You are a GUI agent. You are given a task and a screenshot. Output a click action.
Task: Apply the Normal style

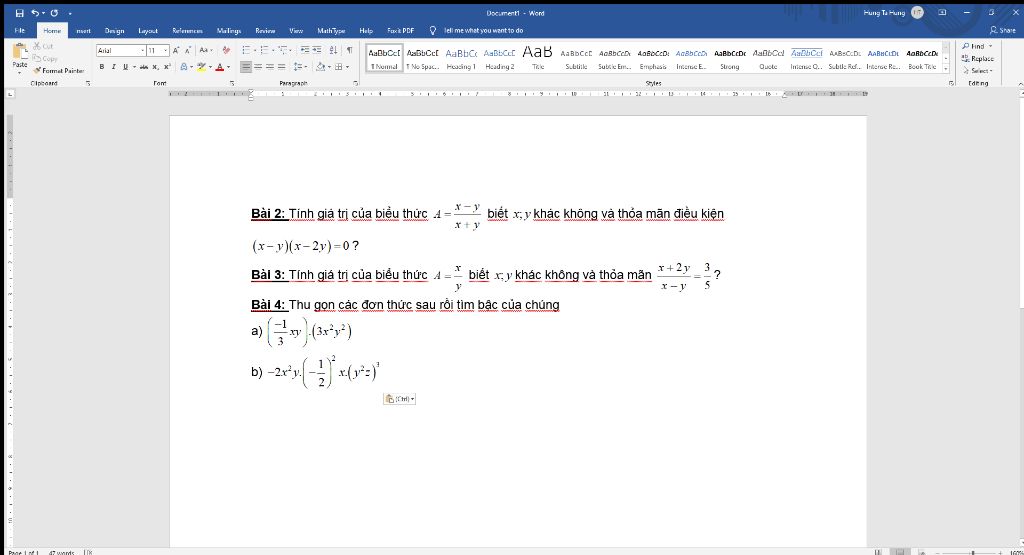384,59
